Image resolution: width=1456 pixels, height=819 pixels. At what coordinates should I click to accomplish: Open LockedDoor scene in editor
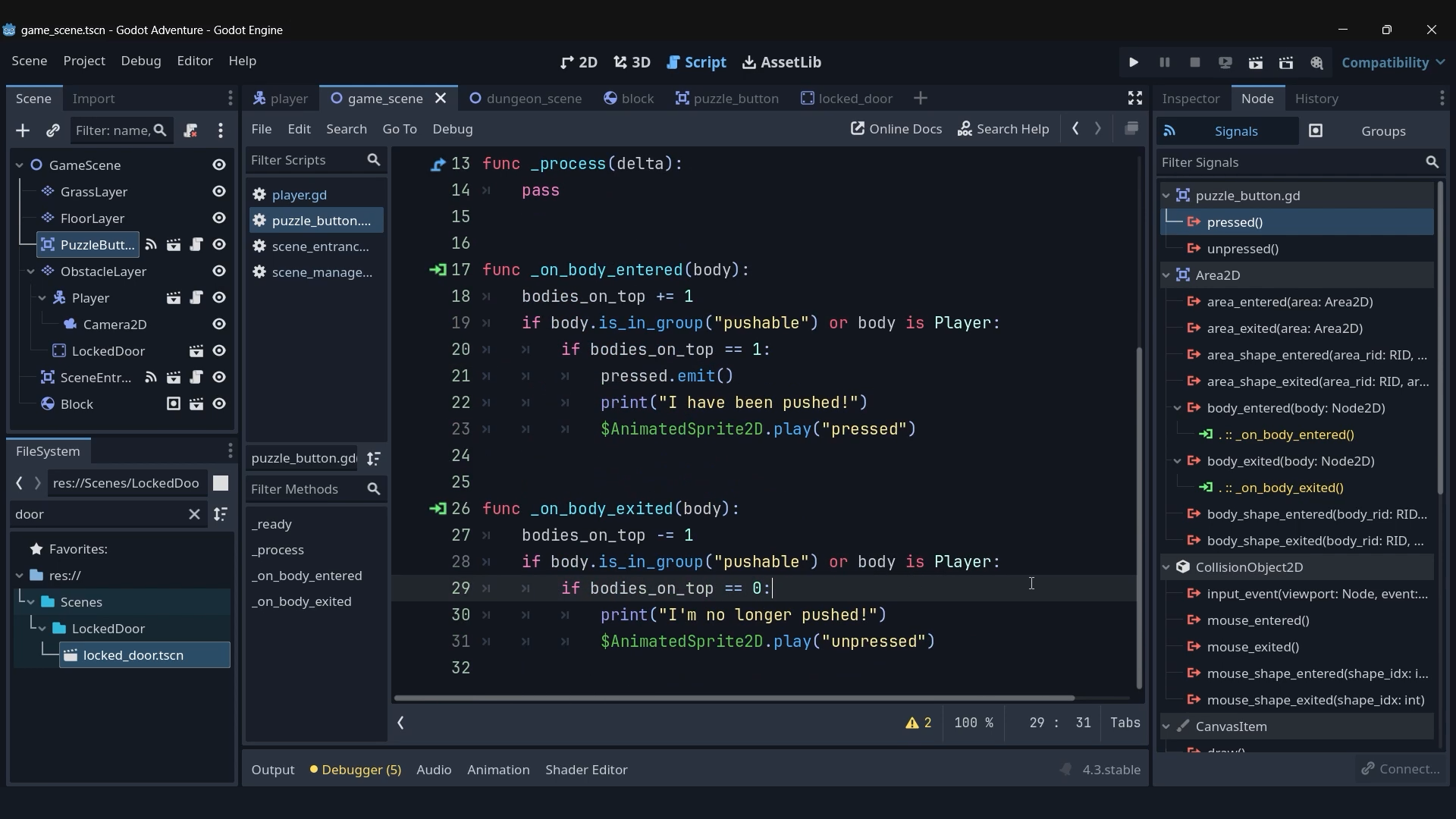196,350
